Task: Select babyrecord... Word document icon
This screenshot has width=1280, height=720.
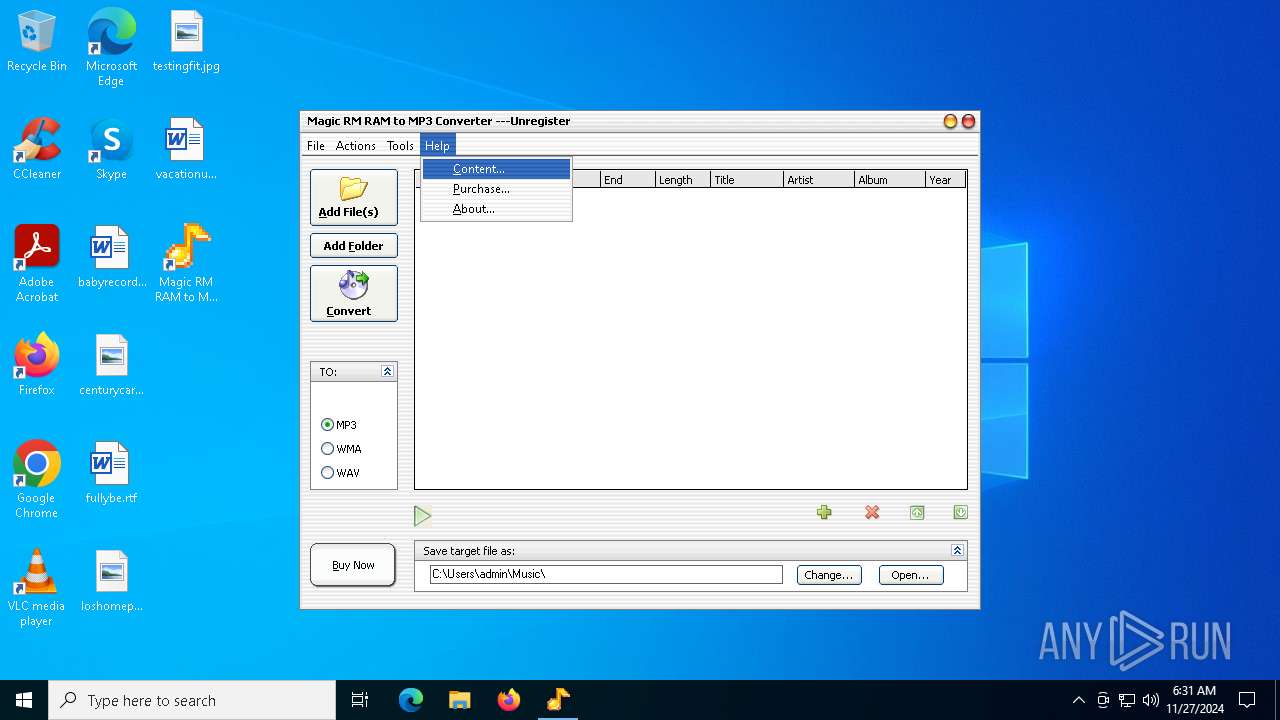Action: pos(111,258)
